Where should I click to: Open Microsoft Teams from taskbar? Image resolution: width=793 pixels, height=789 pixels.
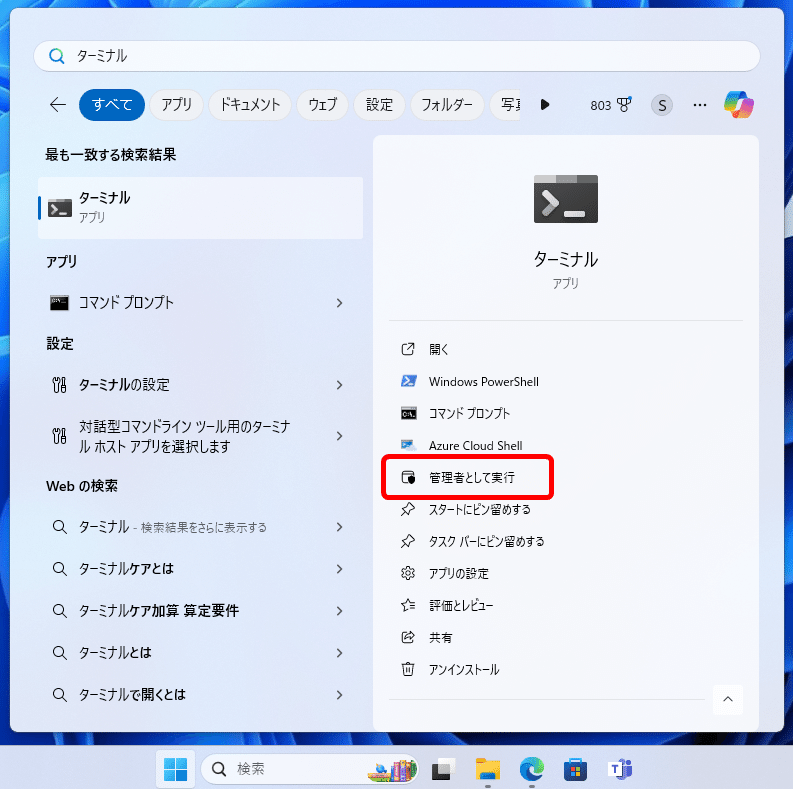tap(620, 769)
